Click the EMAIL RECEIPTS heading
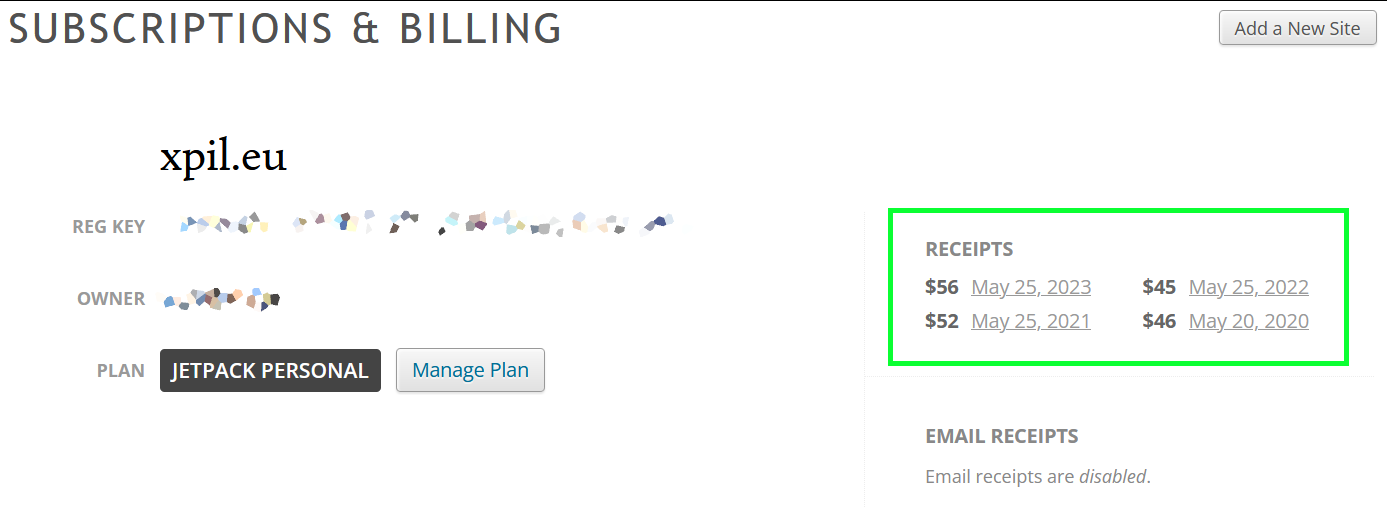1387x507 pixels. coord(1001,436)
